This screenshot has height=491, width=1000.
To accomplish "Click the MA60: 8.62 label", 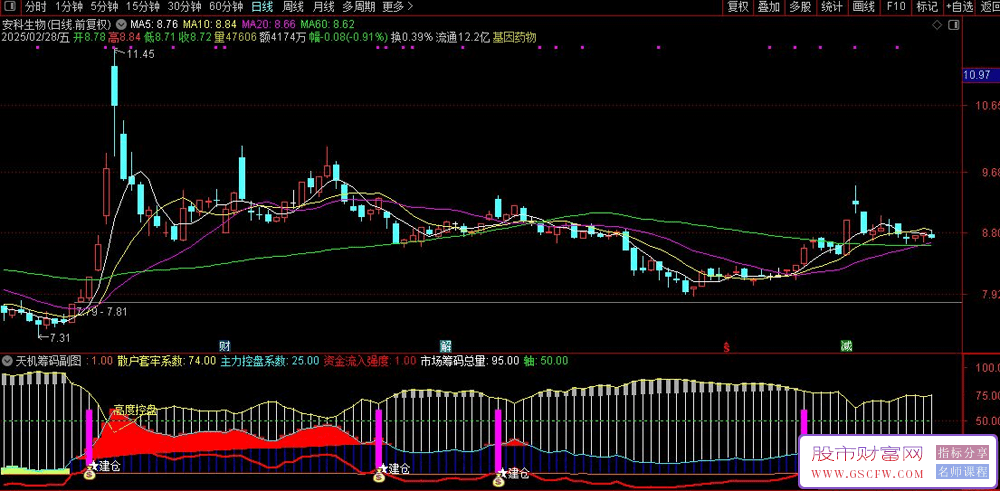I will pyautogui.click(x=327, y=24).
